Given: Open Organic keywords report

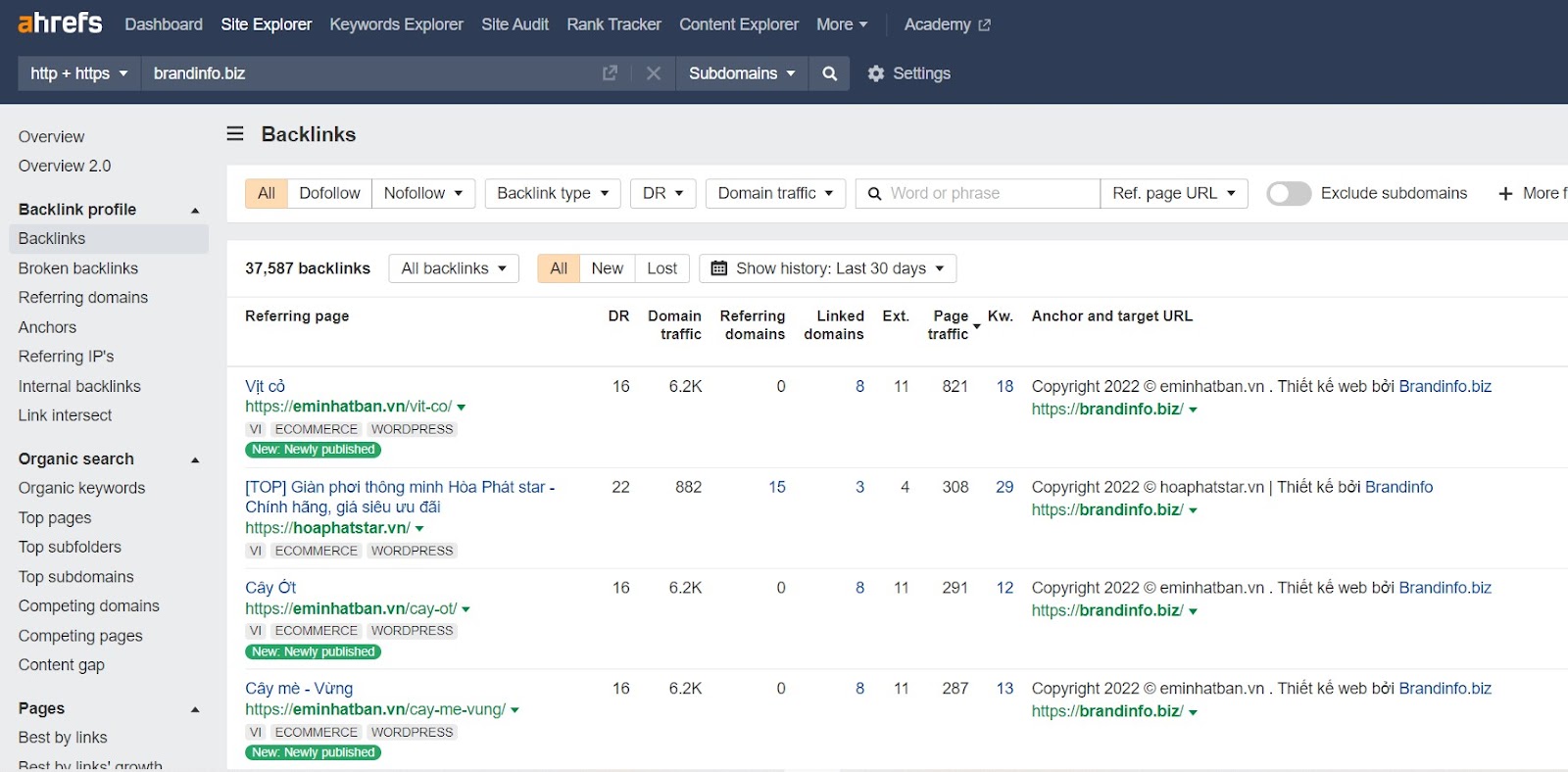Looking at the screenshot, I should [81, 488].
